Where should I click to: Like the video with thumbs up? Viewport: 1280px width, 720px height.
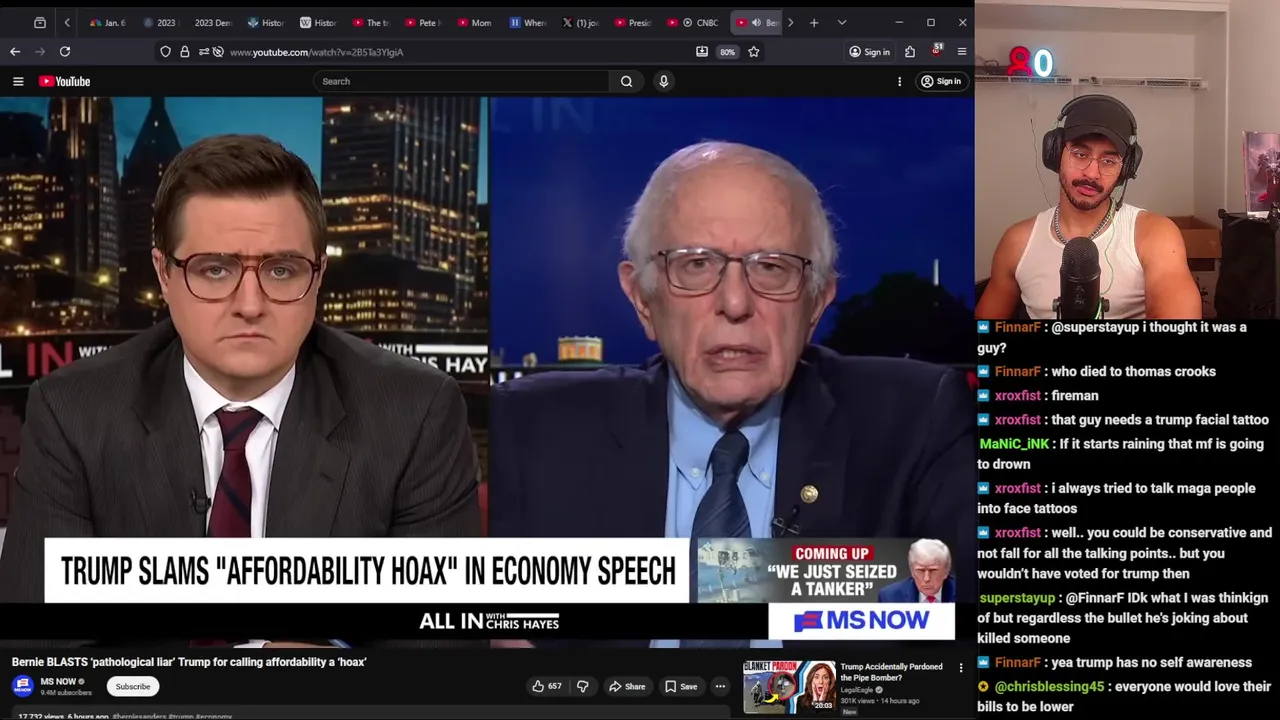pyautogui.click(x=547, y=686)
